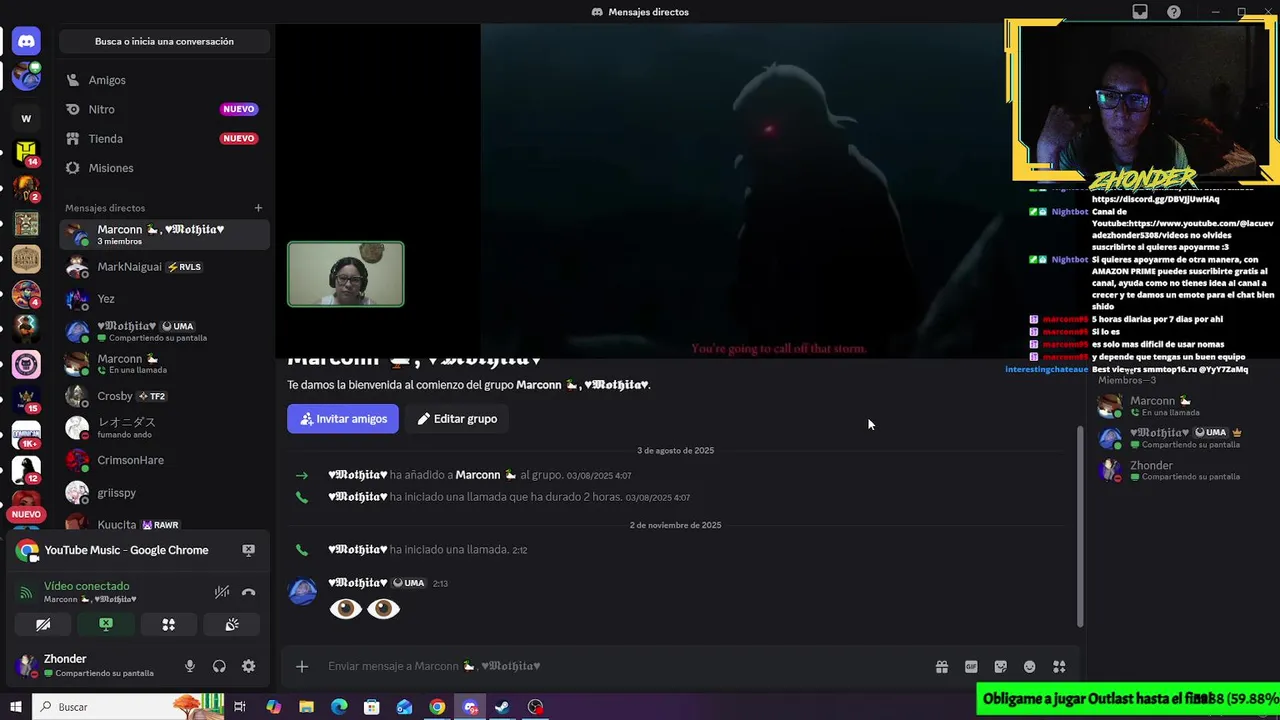
Task: Mute microphone in user panel
Action: [x=190, y=666]
